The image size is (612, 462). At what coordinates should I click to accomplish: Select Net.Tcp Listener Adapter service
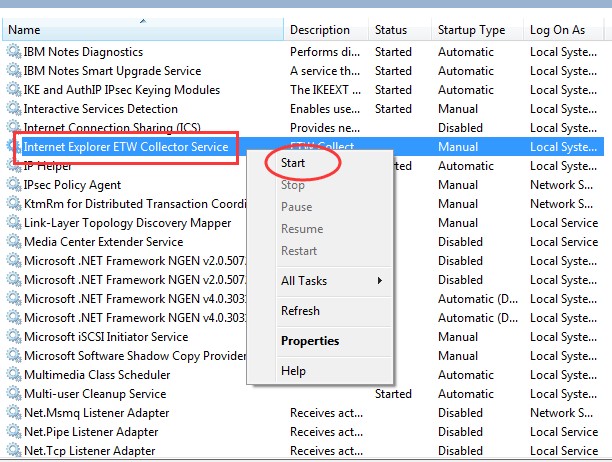tap(89, 451)
